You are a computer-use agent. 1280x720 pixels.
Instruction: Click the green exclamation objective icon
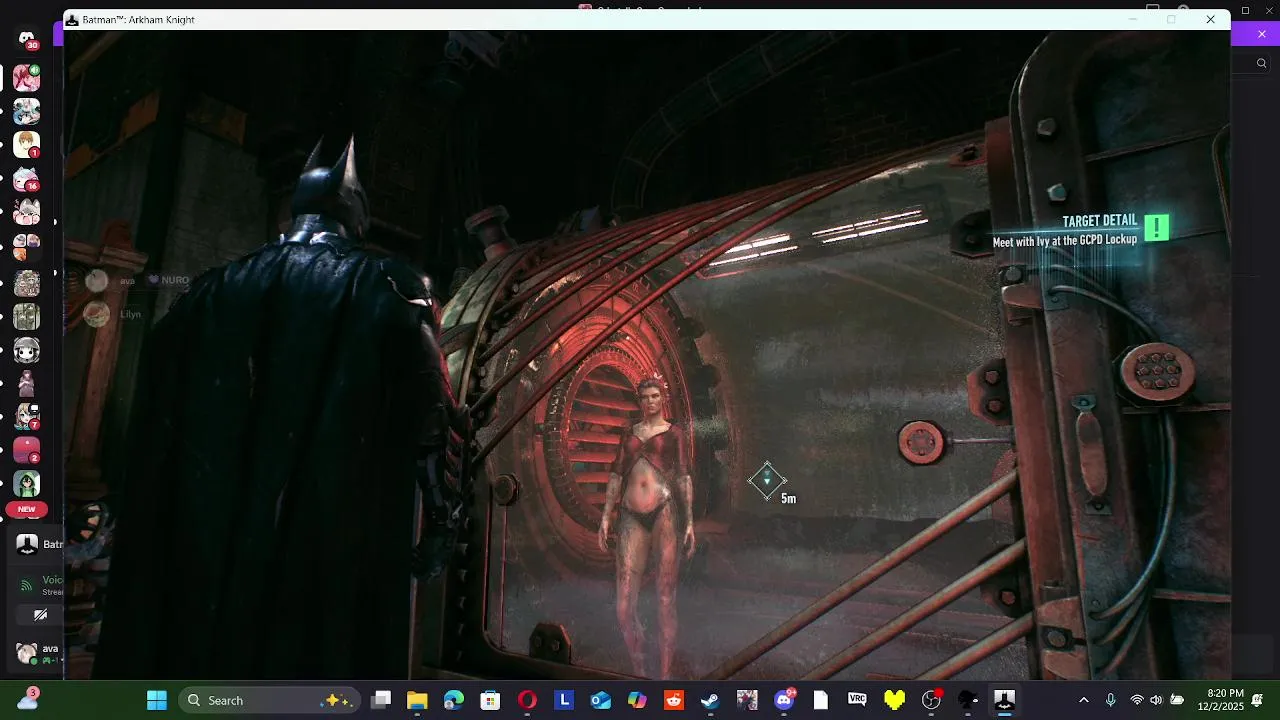point(1157,228)
